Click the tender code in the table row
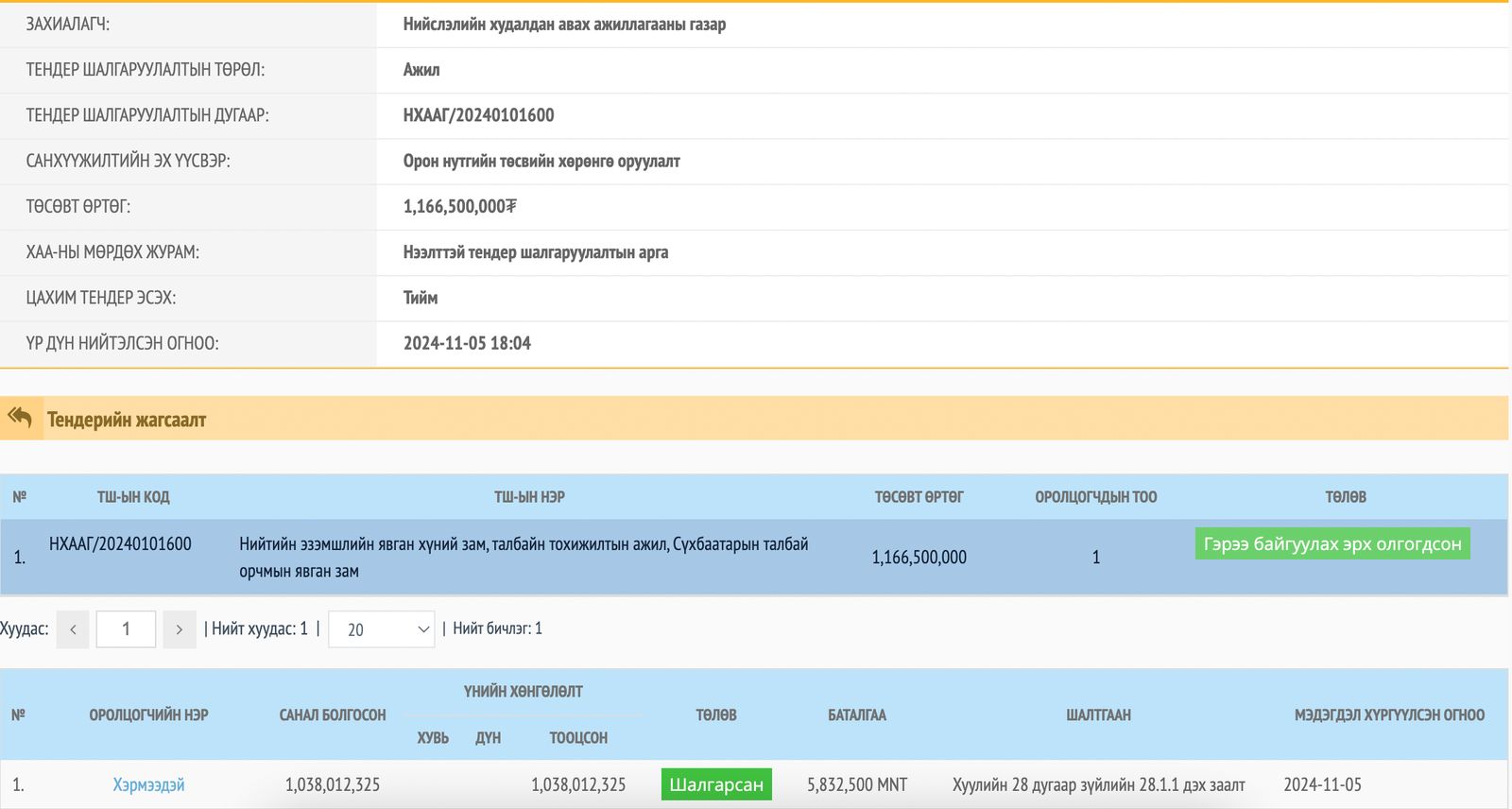 tap(120, 544)
